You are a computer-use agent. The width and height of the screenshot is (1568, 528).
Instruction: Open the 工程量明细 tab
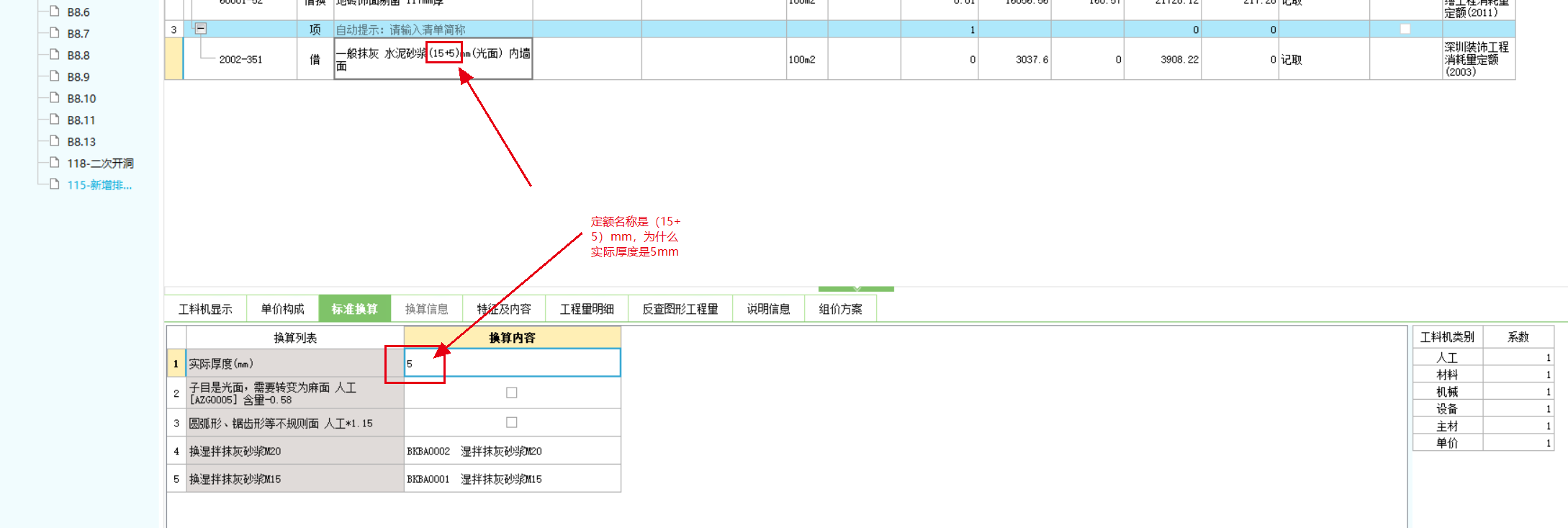coord(587,309)
